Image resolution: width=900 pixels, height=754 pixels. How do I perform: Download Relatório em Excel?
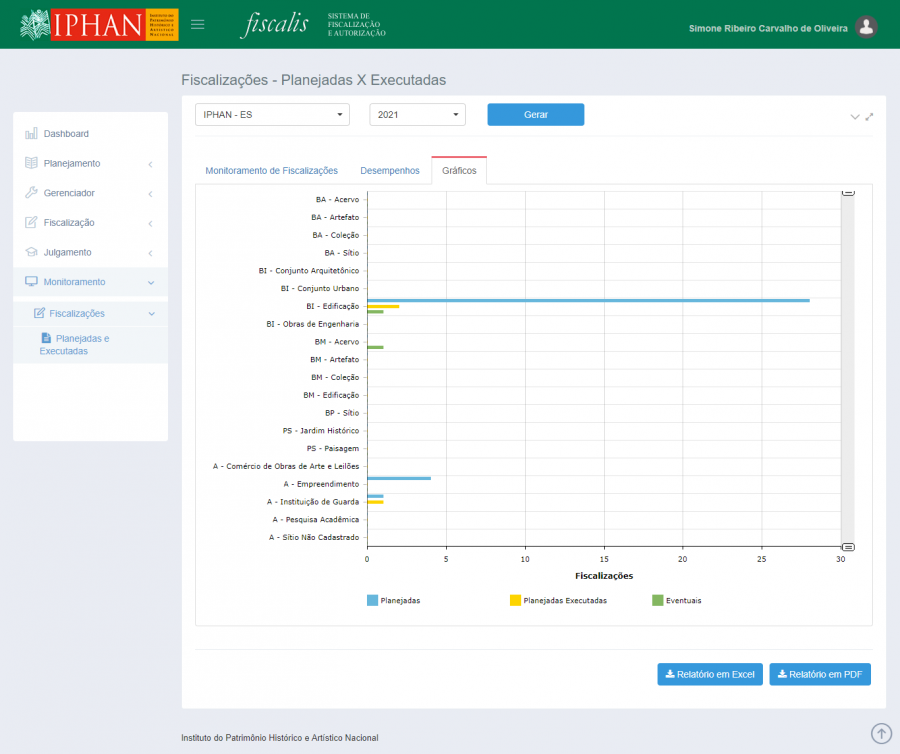click(710, 674)
